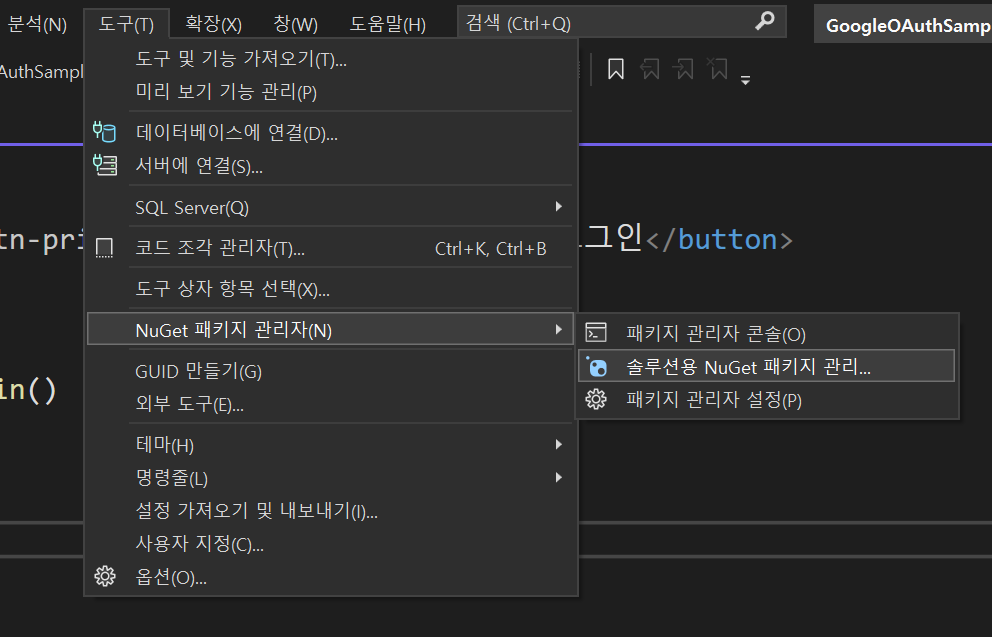The height and width of the screenshot is (637, 992).
Task: Open the 명령줄(L) submenu
Action: point(330,478)
